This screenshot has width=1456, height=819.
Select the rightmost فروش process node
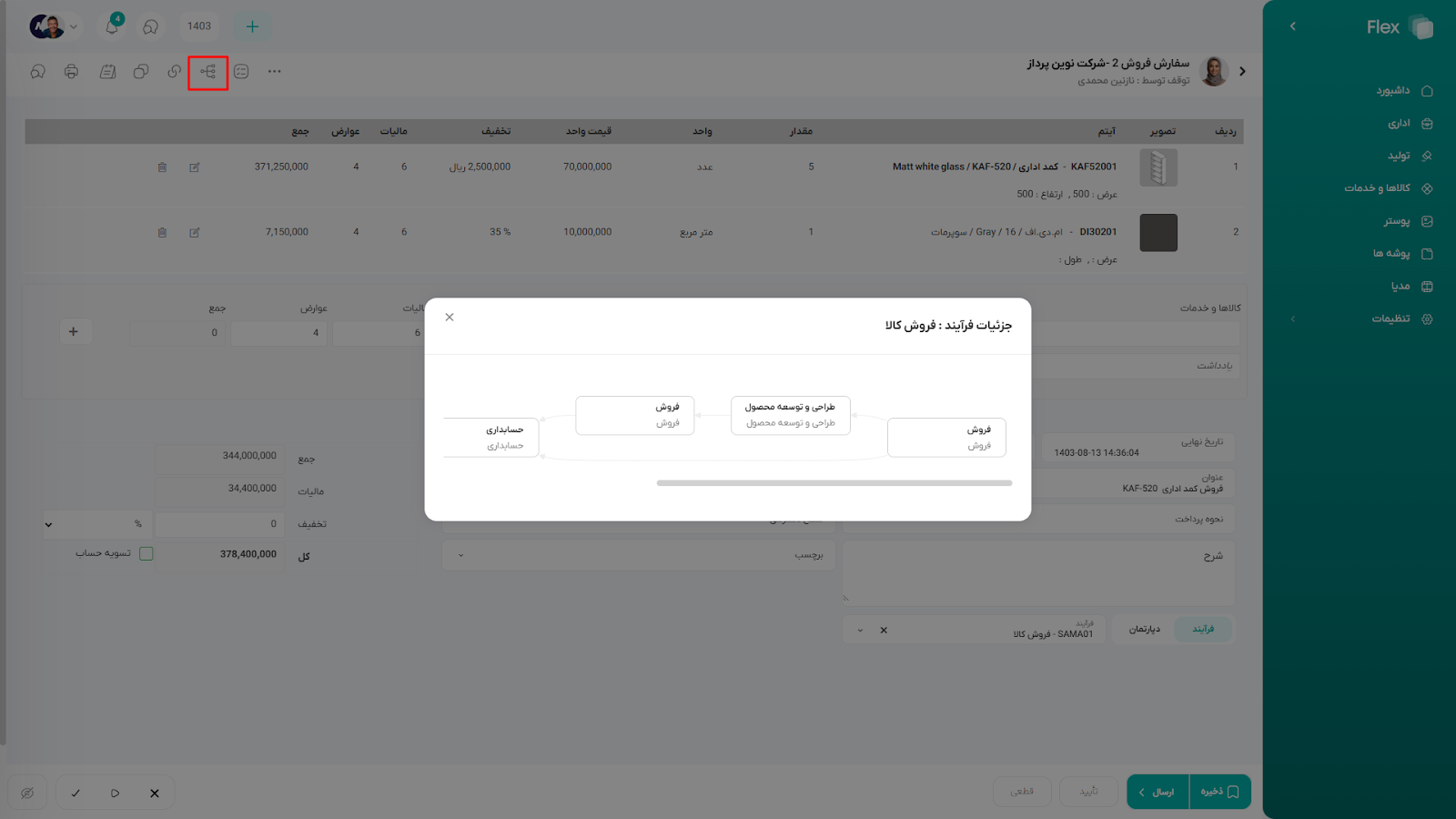tap(946, 438)
